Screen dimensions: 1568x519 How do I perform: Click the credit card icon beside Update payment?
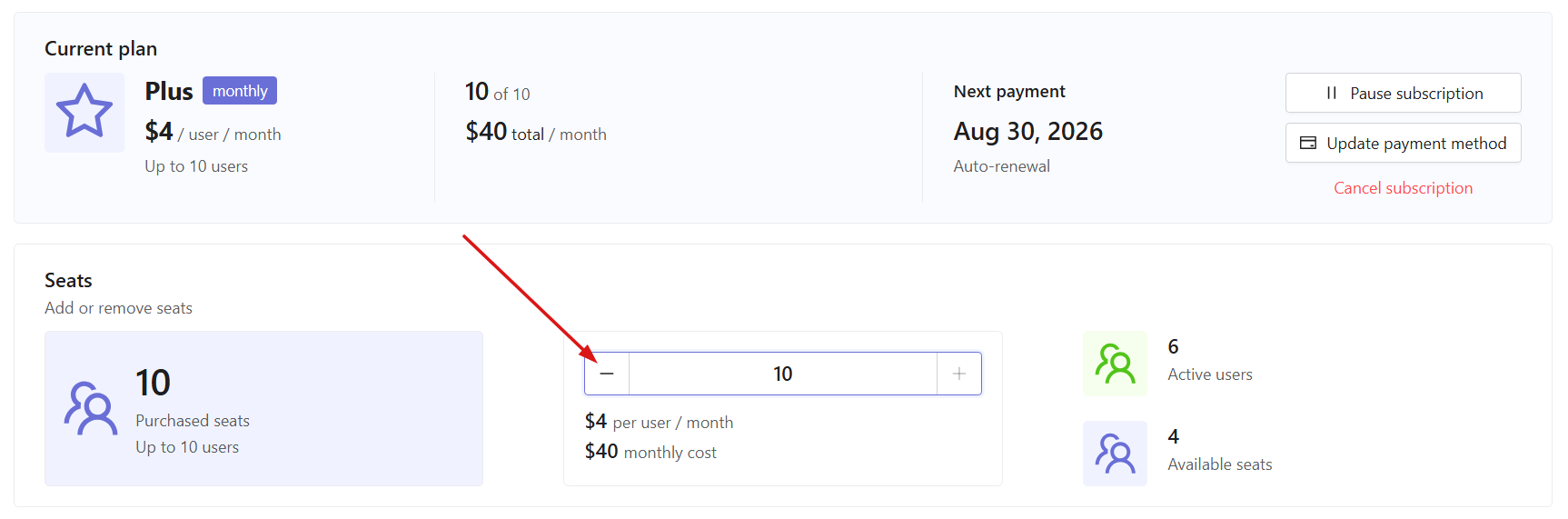(1308, 144)
